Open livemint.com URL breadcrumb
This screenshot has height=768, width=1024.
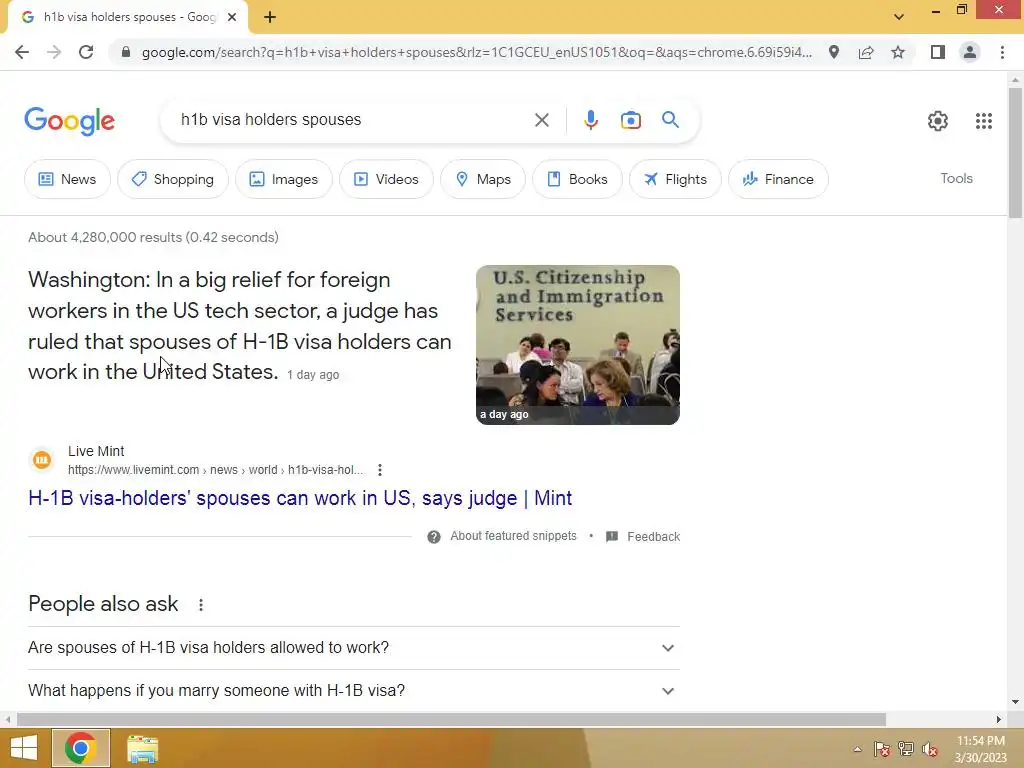tap(216, 470)
